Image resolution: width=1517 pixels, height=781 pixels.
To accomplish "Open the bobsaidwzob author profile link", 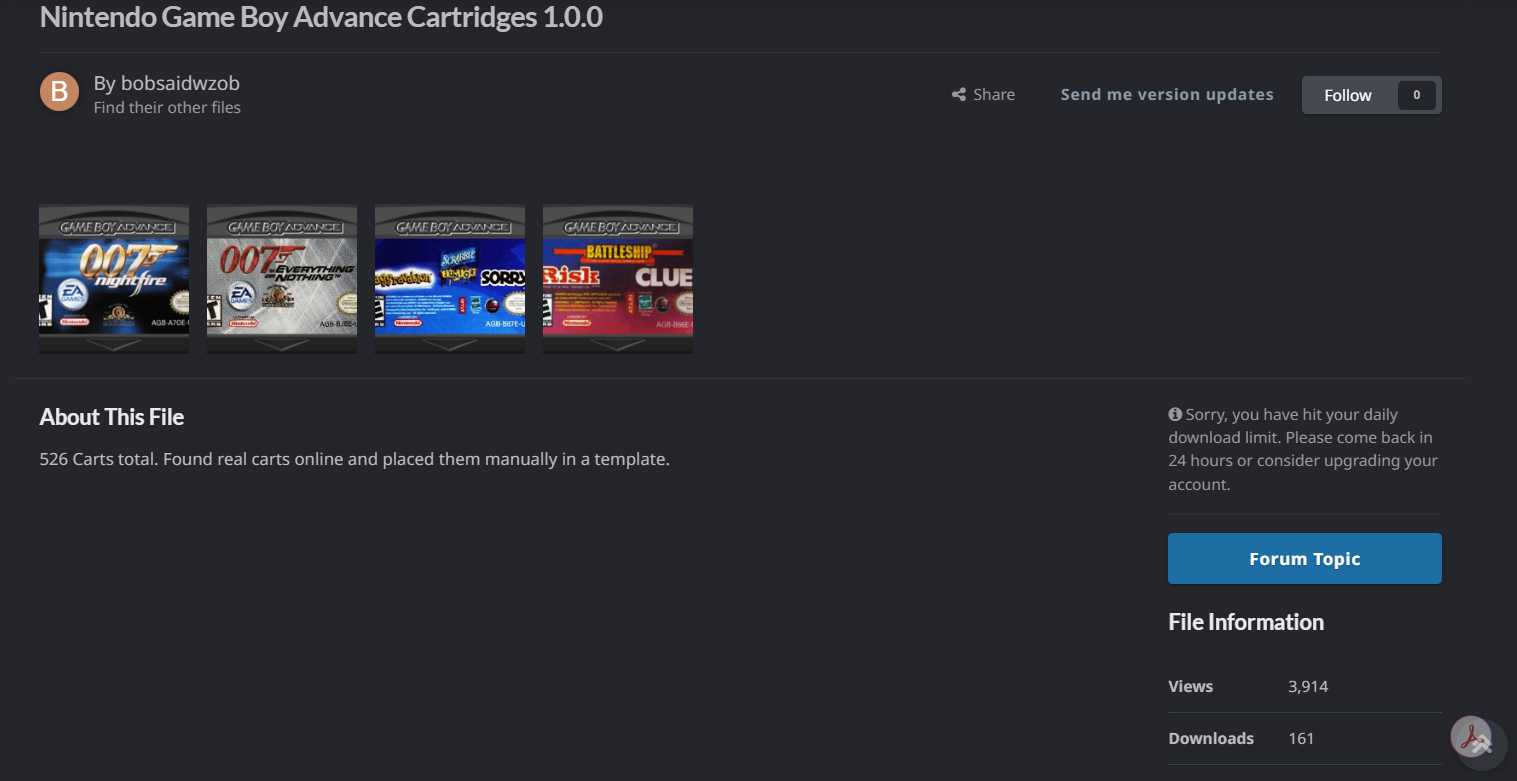I will tap(180, 83).
